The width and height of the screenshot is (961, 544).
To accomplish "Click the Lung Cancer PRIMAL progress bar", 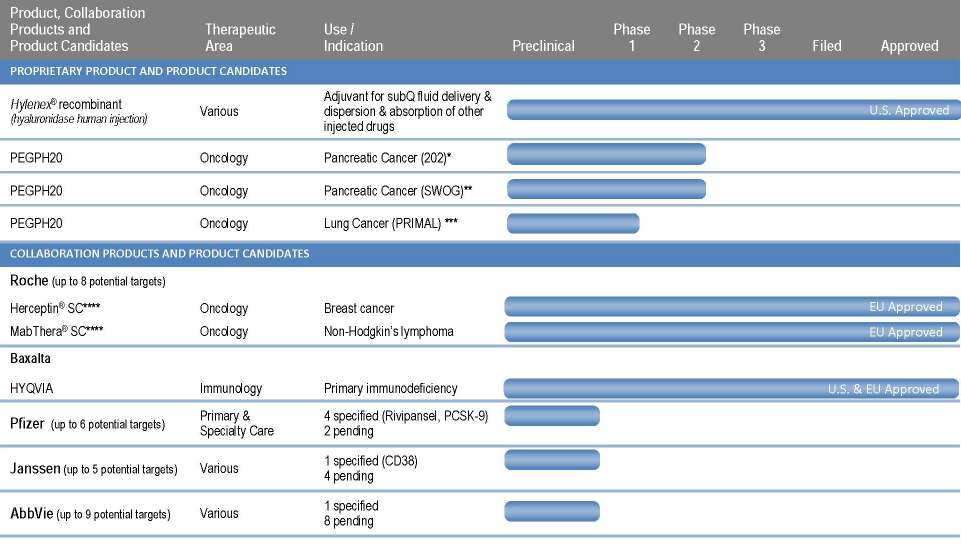I will (x=573, y=223).
